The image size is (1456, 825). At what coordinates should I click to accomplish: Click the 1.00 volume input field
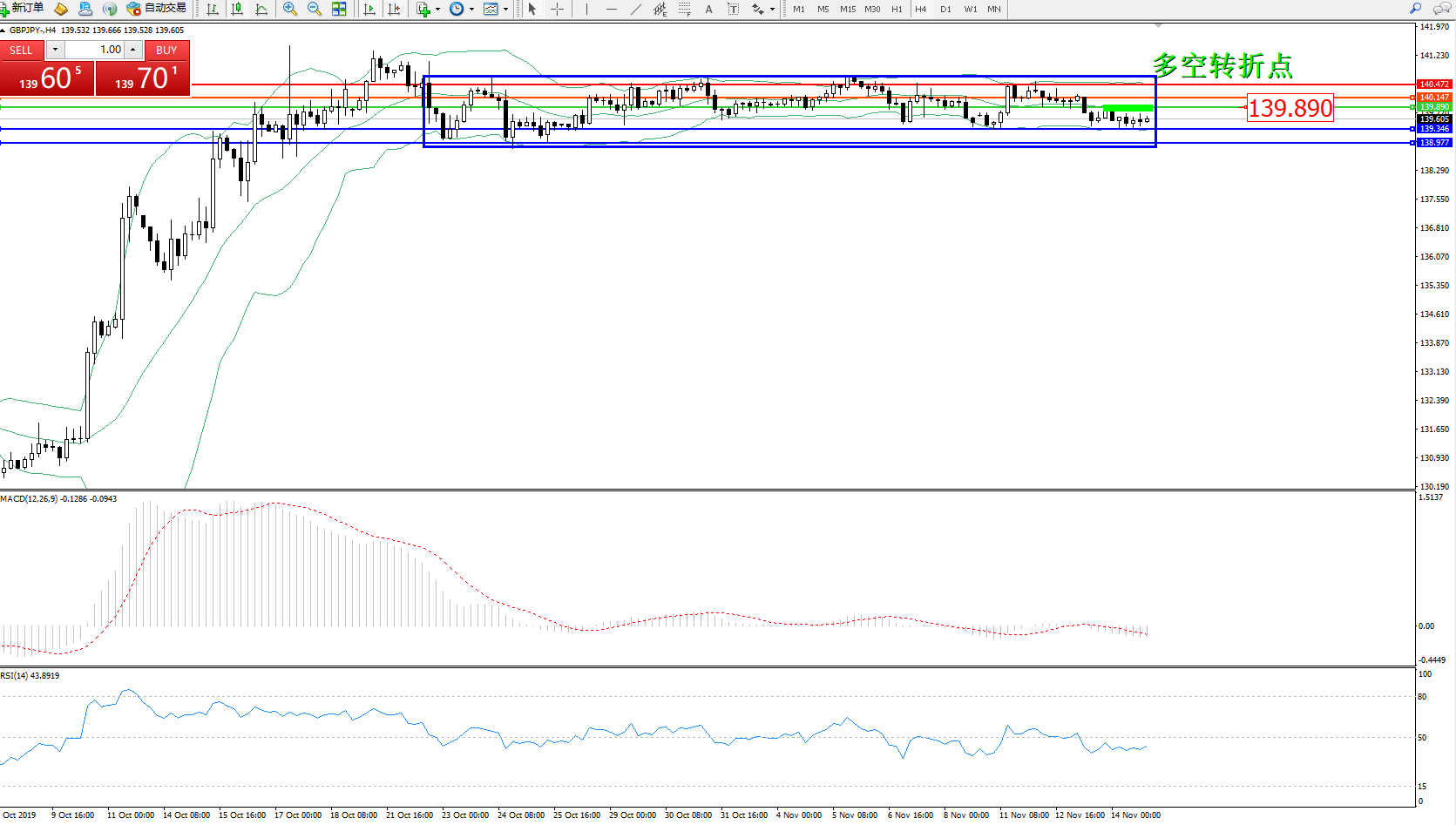click(94, 50)
